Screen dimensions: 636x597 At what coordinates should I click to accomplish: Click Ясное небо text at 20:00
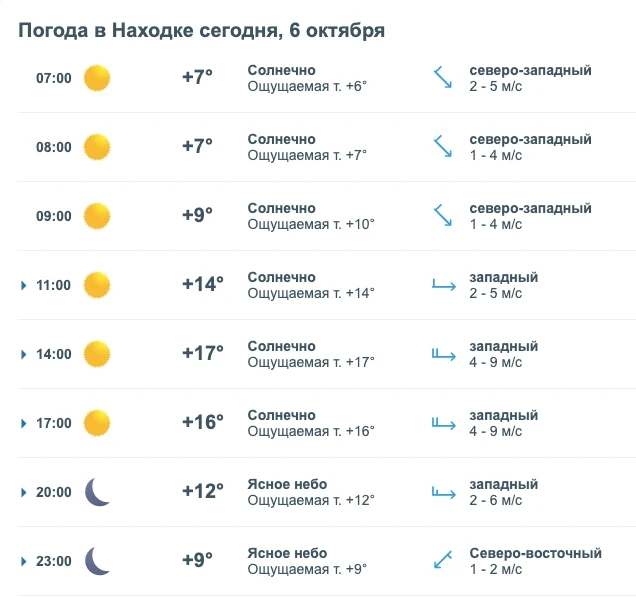tap(287, 484)
